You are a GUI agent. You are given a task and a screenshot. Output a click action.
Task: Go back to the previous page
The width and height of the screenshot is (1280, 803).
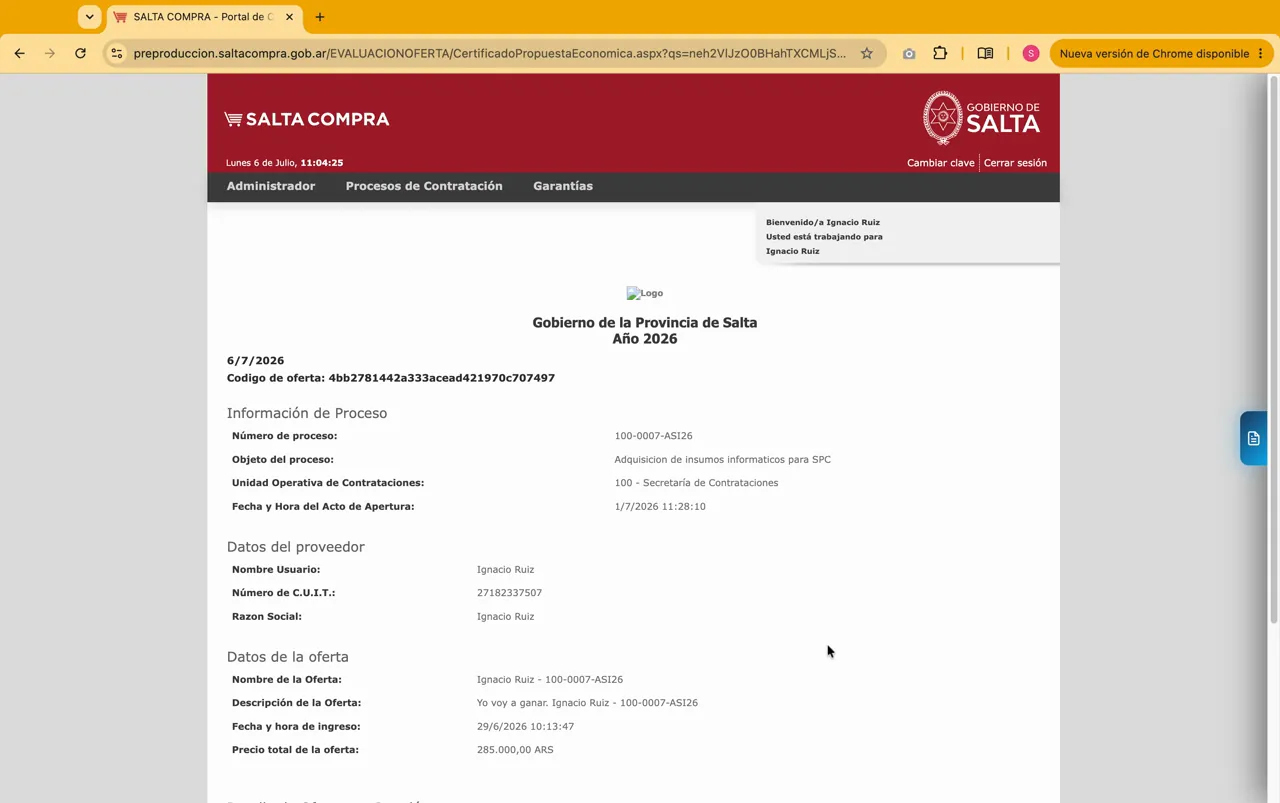[x=19, y=53]
